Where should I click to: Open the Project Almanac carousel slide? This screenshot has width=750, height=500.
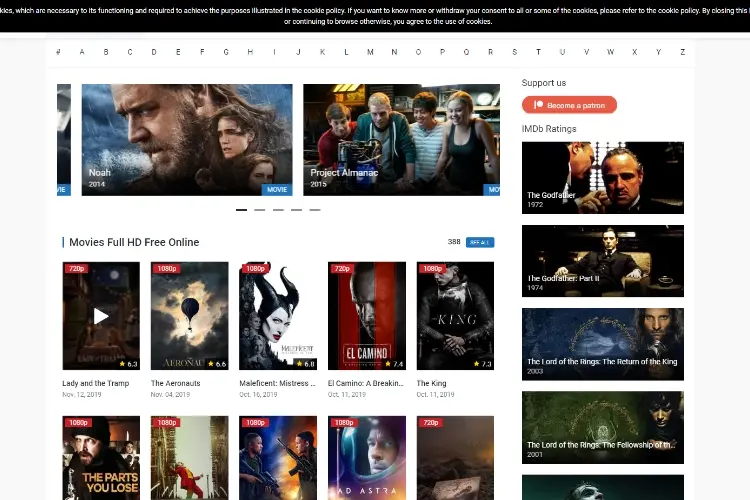[x=401, y=140]
